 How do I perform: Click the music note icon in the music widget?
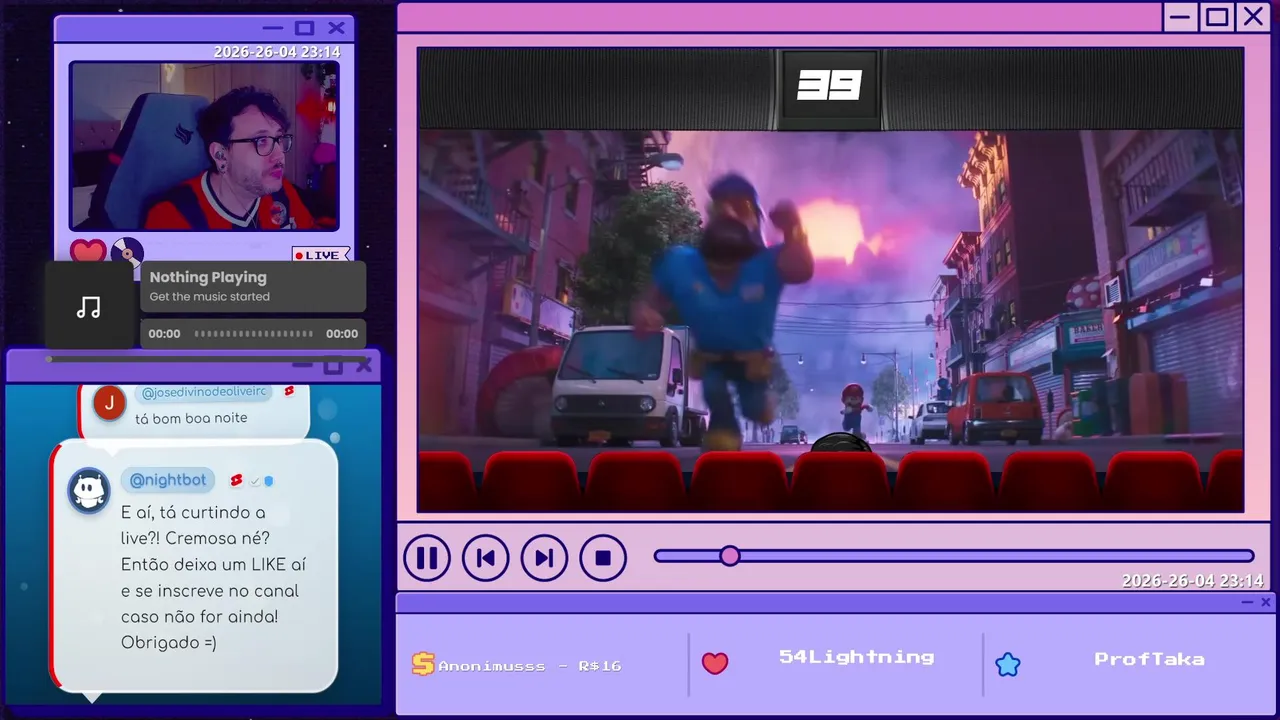pyautogui.click(x=89, y=307)
